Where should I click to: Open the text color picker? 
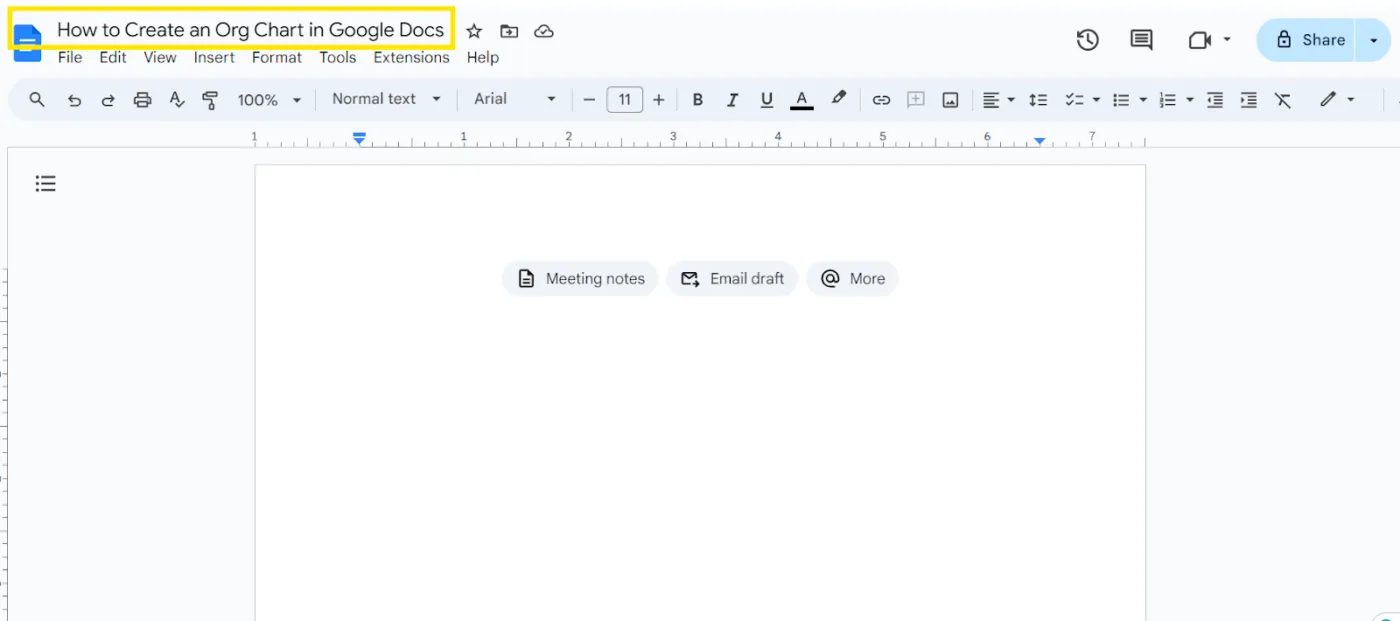click(x=801, y=99)
